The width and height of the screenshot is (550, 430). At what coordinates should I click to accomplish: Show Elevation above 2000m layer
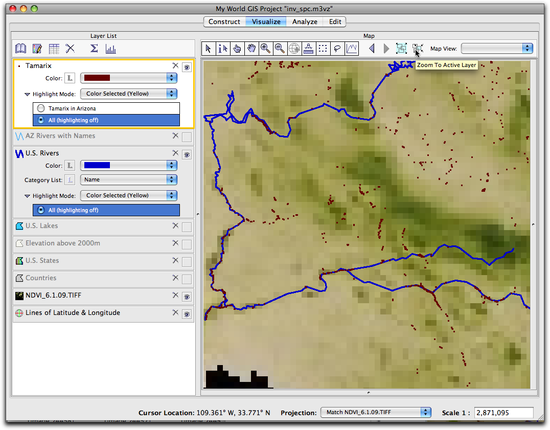pyautogui.click(x=187, y=244)
